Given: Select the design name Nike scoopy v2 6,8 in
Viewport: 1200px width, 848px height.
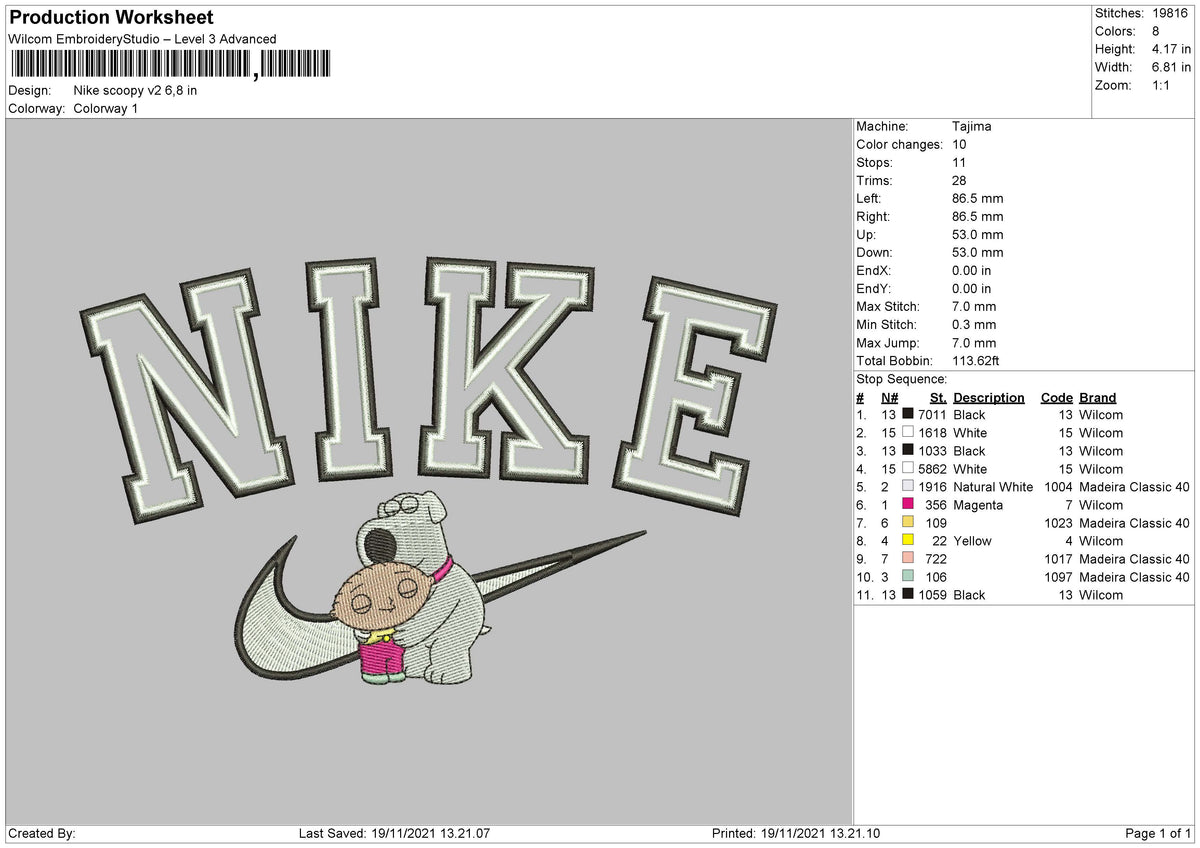Looking at the screenshot, I should click(135, 90).
